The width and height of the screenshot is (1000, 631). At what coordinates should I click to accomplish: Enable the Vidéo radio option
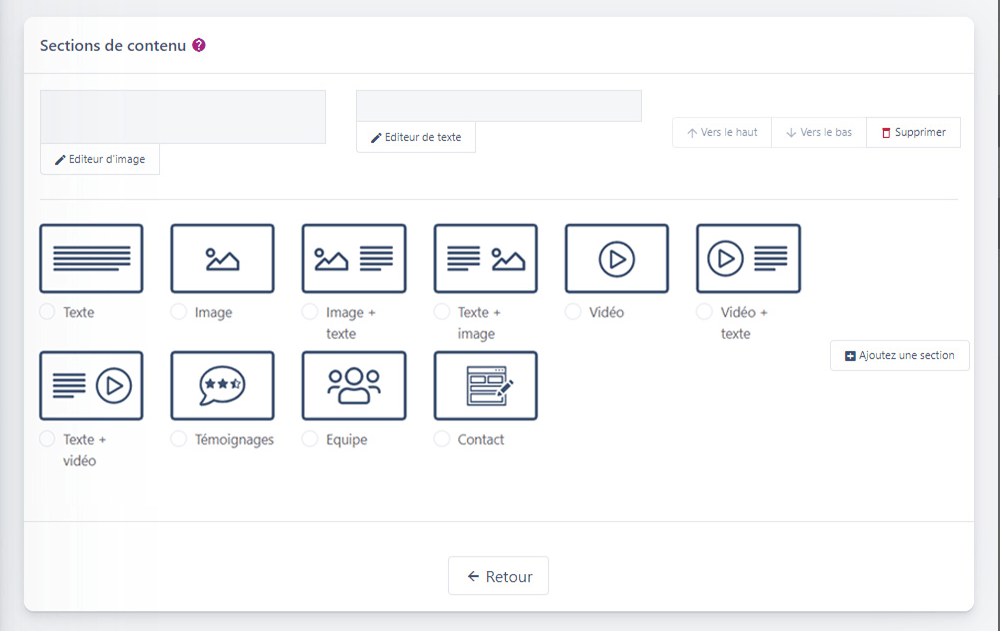pos(573,312)
